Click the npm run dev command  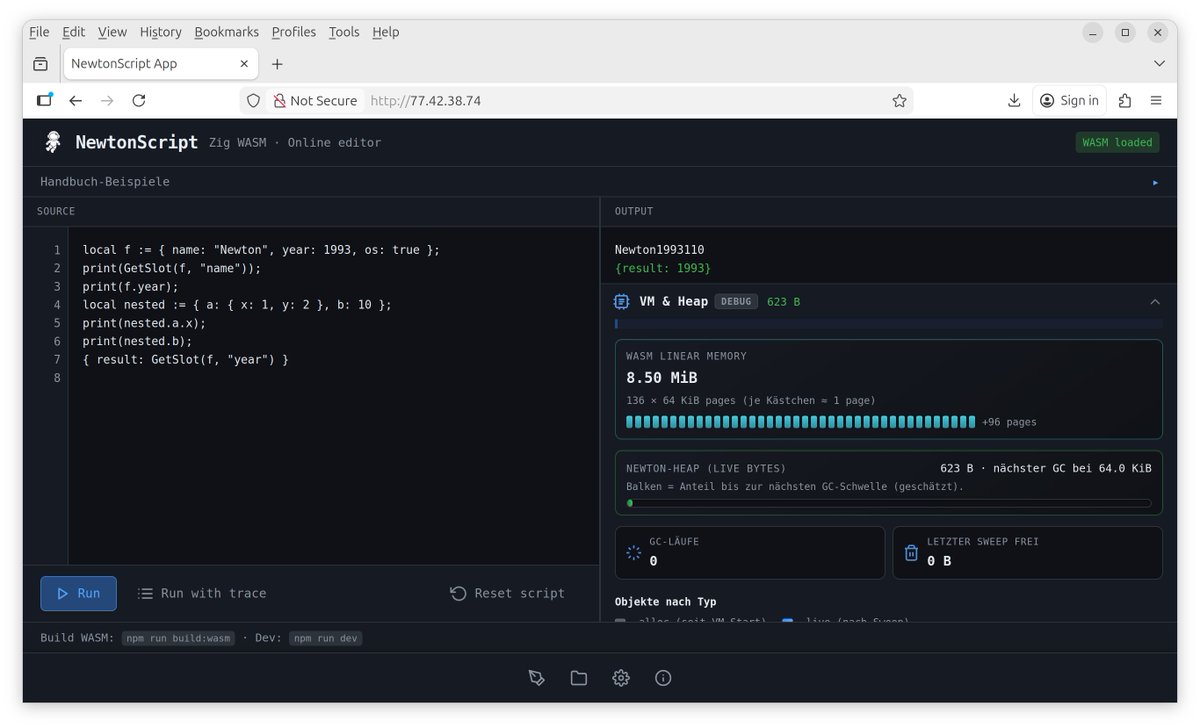pos(326,638)
